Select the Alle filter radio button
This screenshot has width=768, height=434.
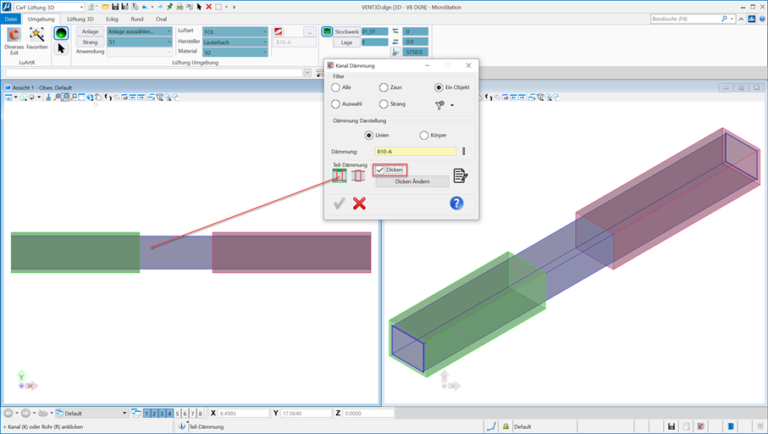[x=336, y=87]
